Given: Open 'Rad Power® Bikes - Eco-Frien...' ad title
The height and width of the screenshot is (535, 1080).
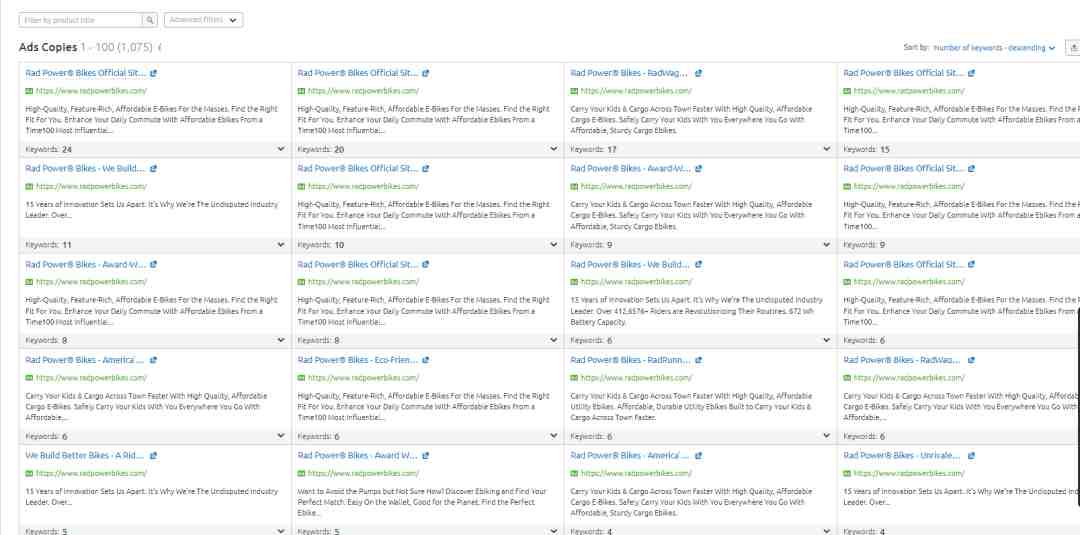Looking at the screenshot, I should pos(357,360).
